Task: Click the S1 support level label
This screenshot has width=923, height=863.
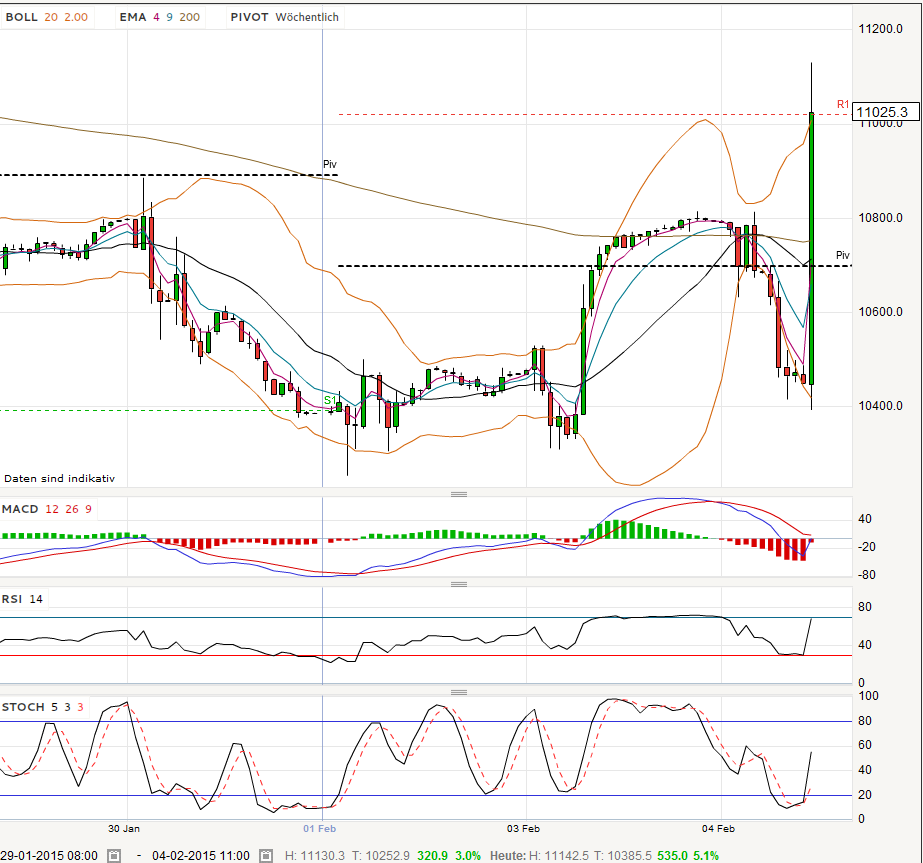Action: (330, 400)
